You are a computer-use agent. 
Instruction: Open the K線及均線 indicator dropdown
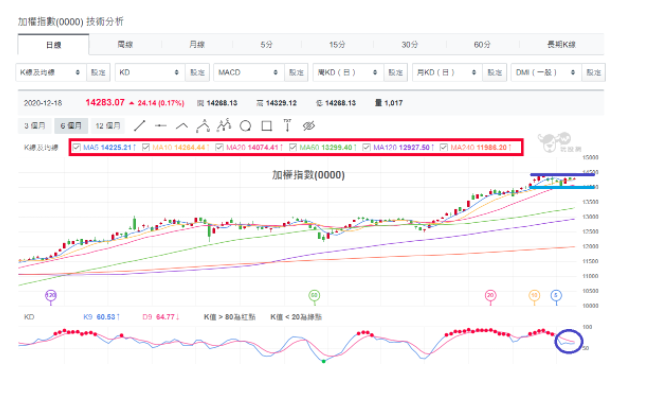(x=51, y=72)
